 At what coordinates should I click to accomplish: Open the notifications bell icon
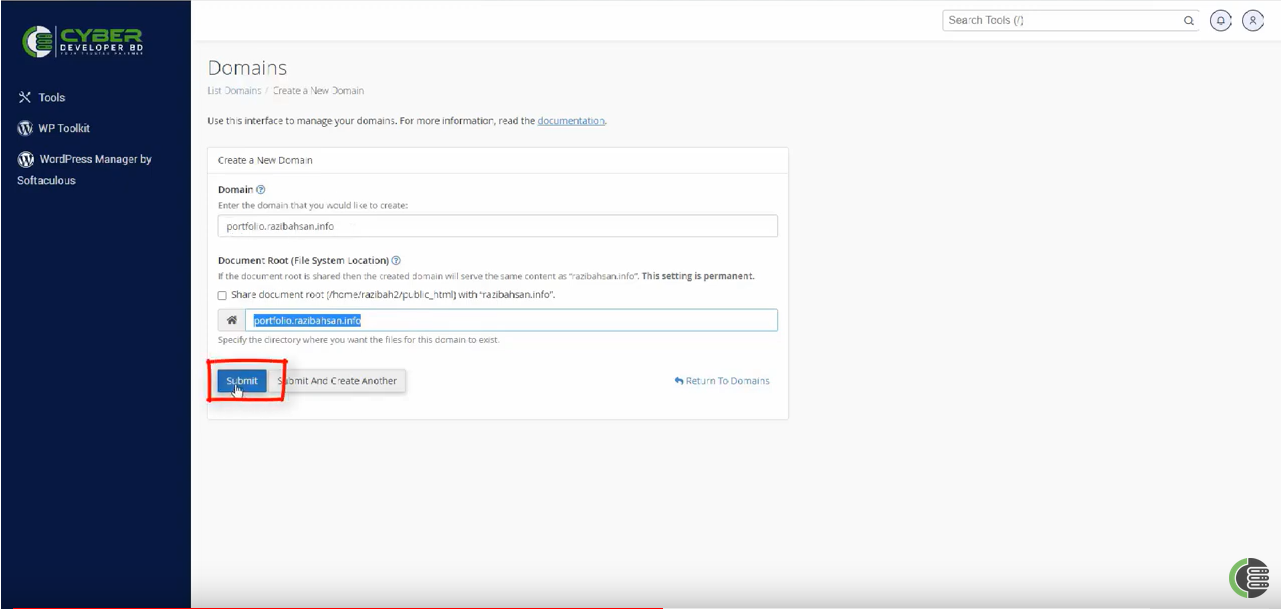(x=1221, y=20)
